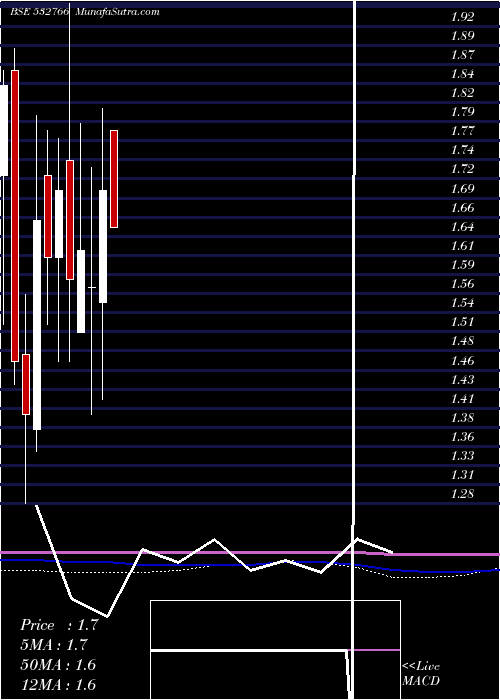The image size is (500, 700).
Task: Click the 1.64 price axis label
Action: [x=462, y=227]
